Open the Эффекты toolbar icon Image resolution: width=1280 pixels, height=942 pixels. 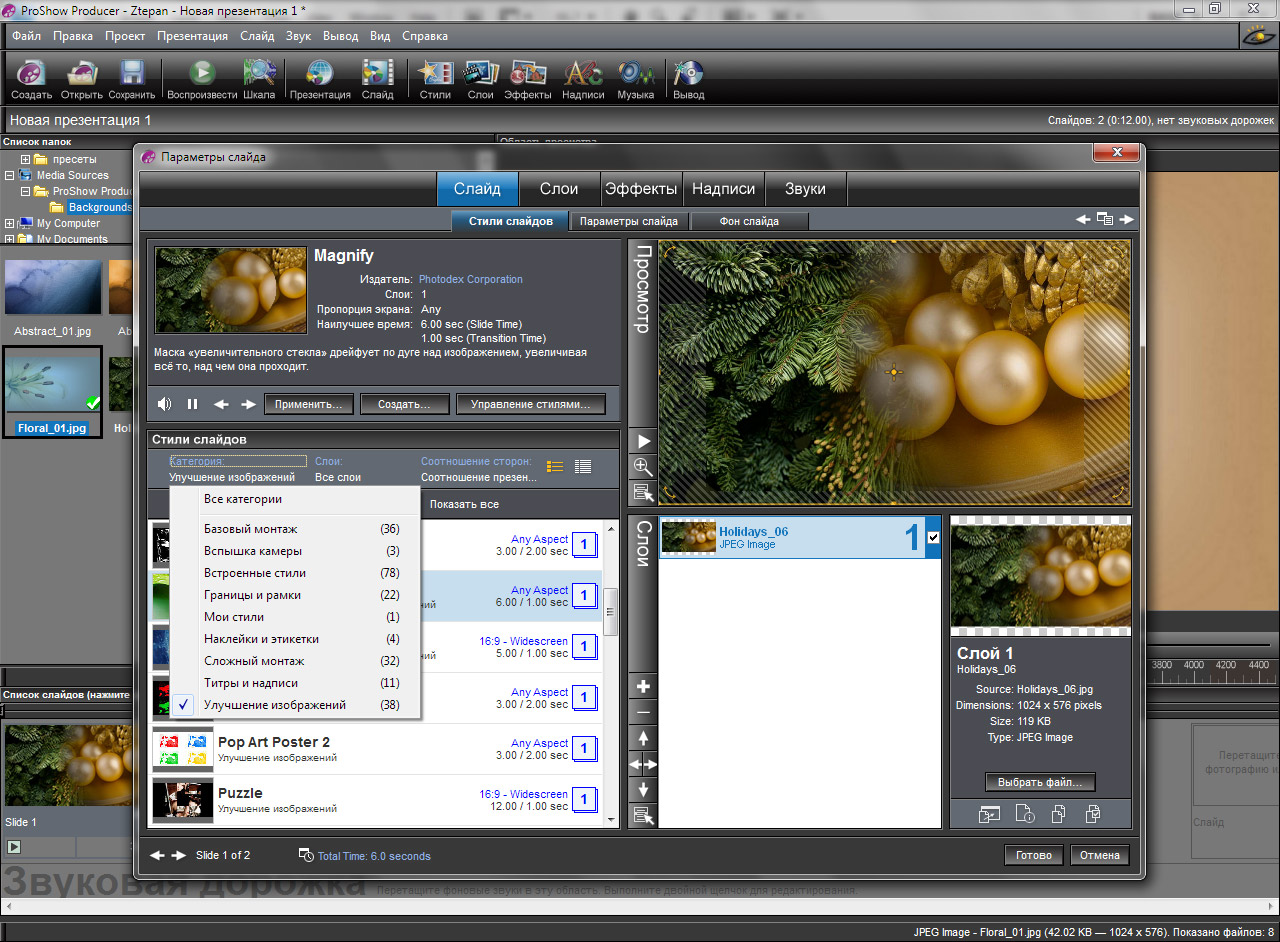click(528, 78)
